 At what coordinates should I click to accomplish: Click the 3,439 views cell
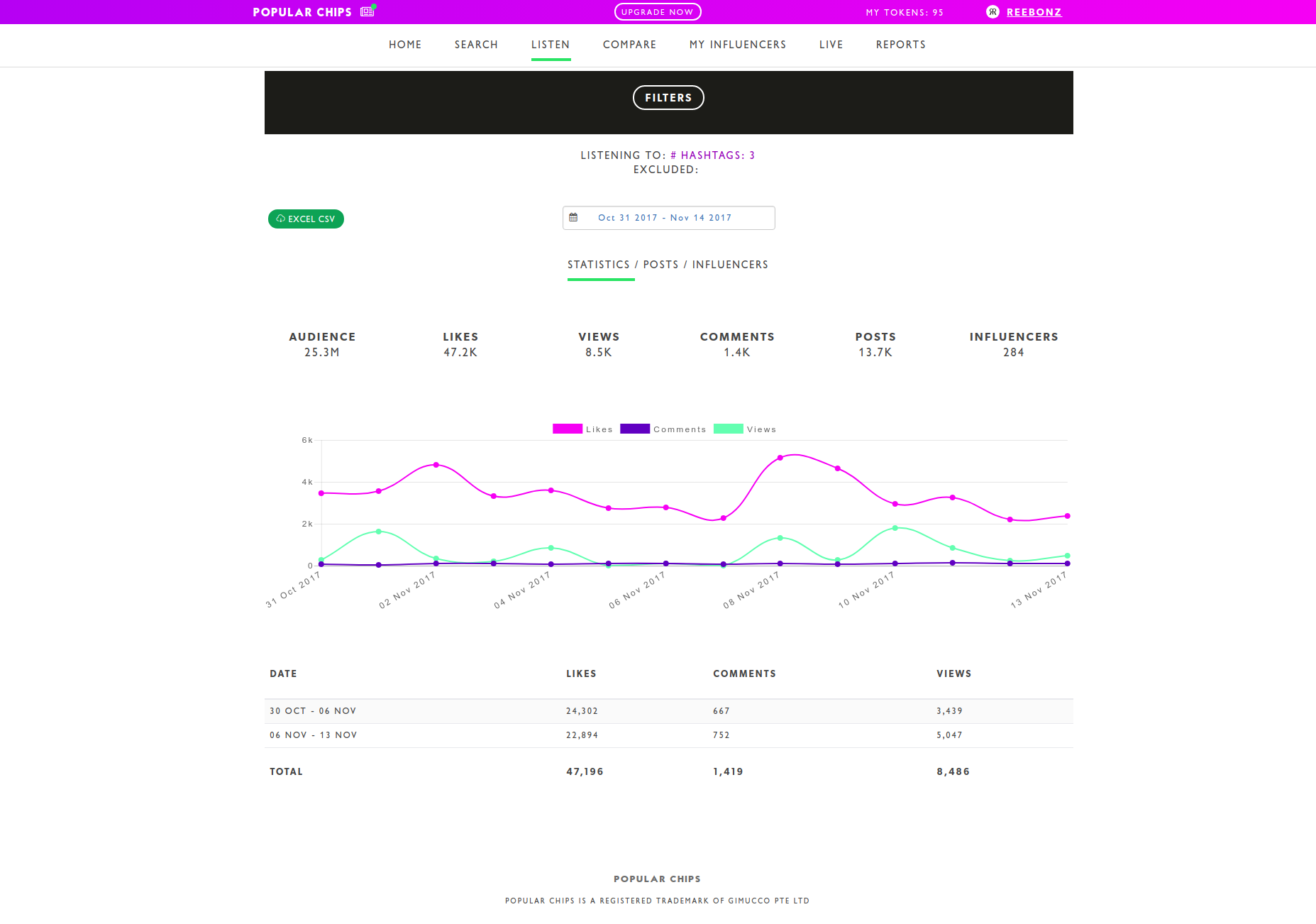coord(949,711)
